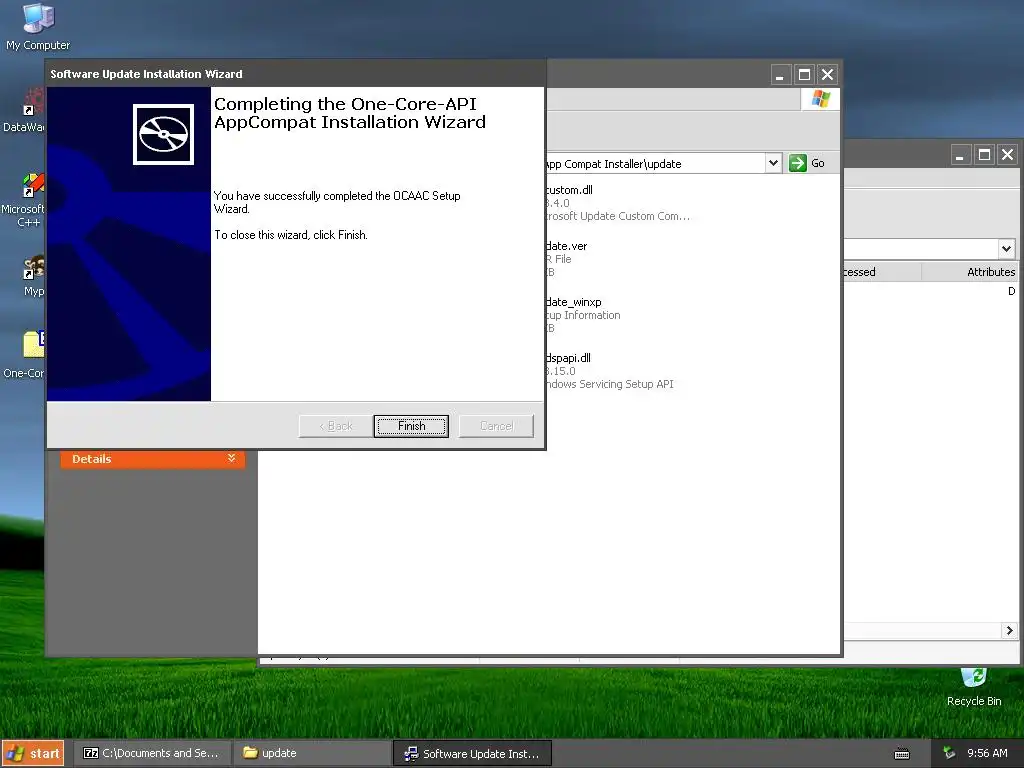Image resolution: width=1024 pixels, height=768 pixels.
Task: Maximize the 7-Zip background window
Action: pyautogui.click(x=984, y=155)
